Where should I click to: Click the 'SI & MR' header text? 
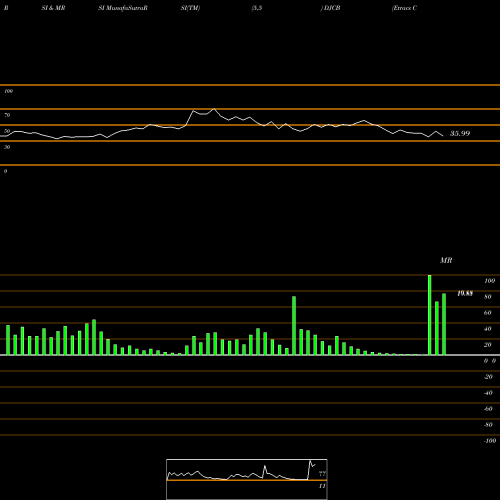tap(53, 8)
